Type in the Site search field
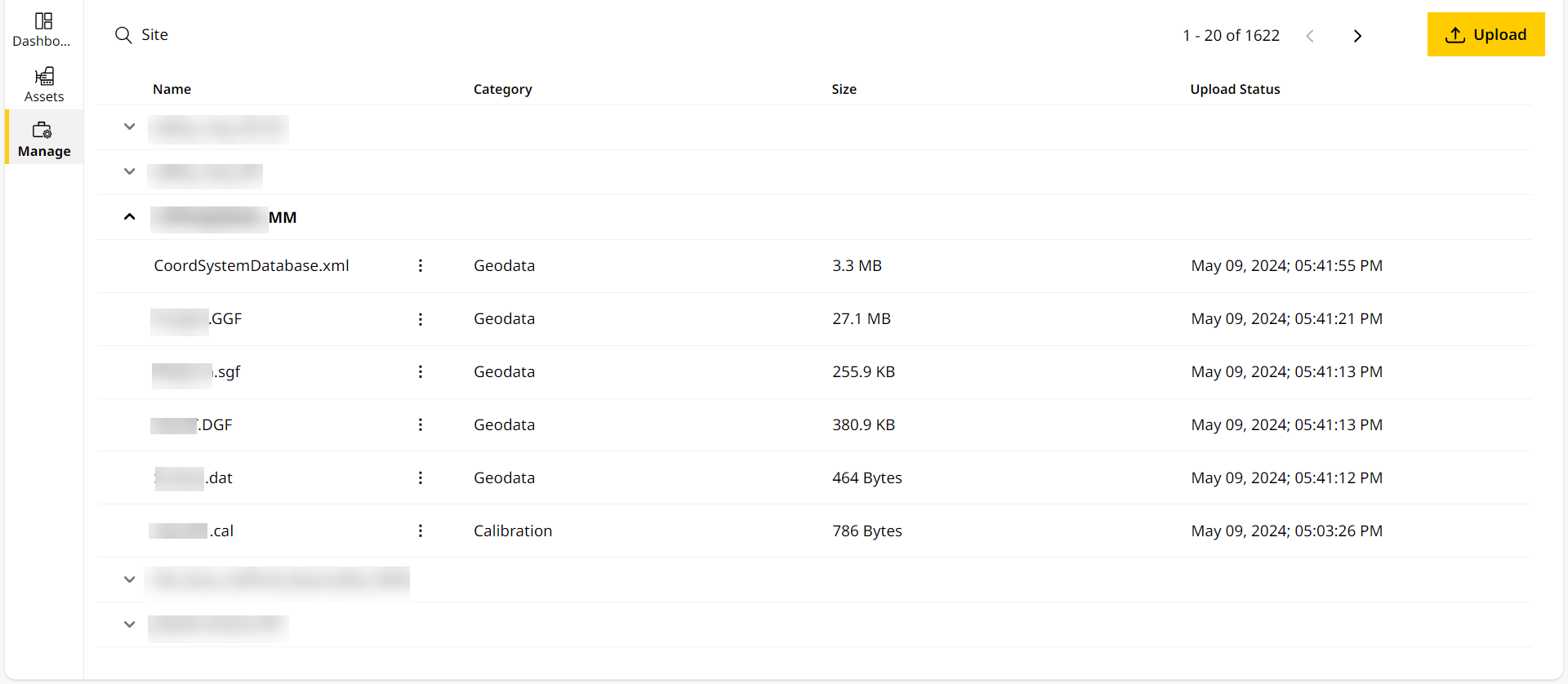1568x684 pixels. click(x=327, y=35)
